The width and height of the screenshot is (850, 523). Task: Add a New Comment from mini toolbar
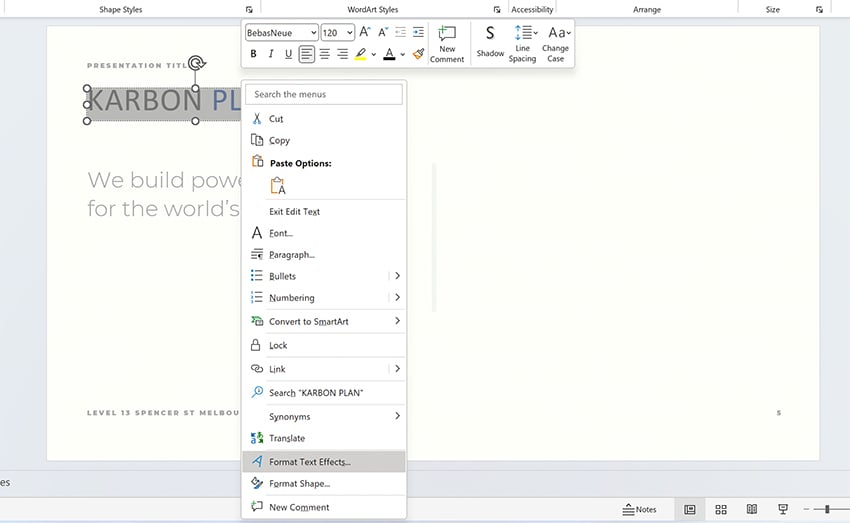click(447, 44)
